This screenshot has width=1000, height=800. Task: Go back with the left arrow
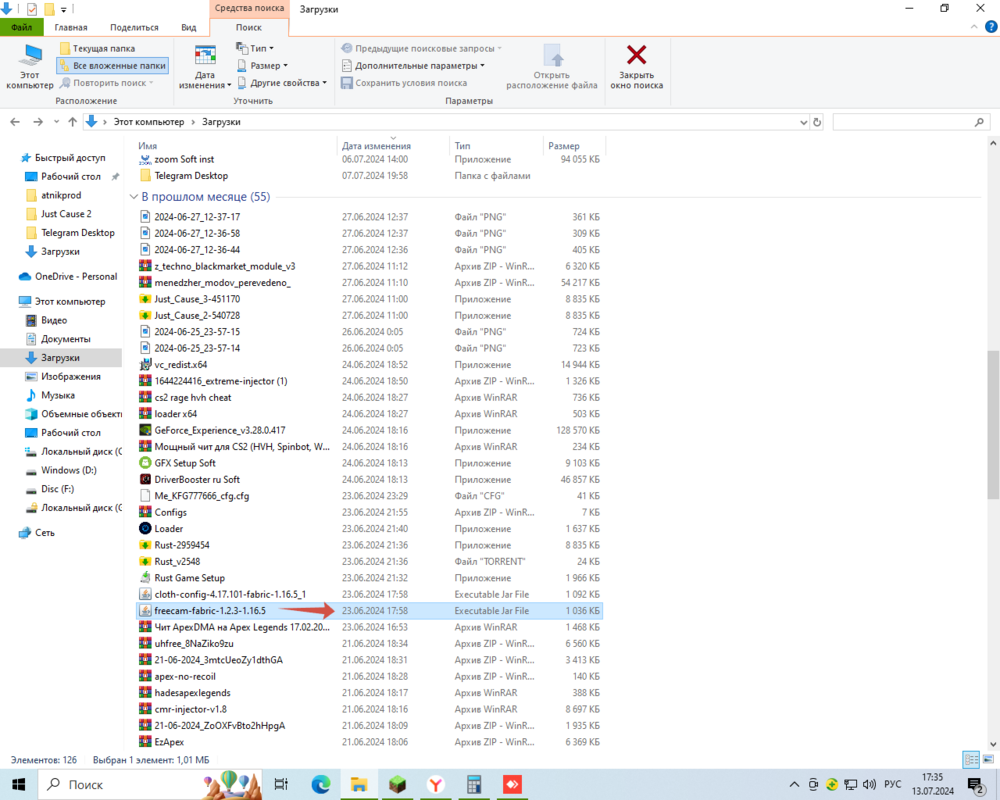(15, 122)
